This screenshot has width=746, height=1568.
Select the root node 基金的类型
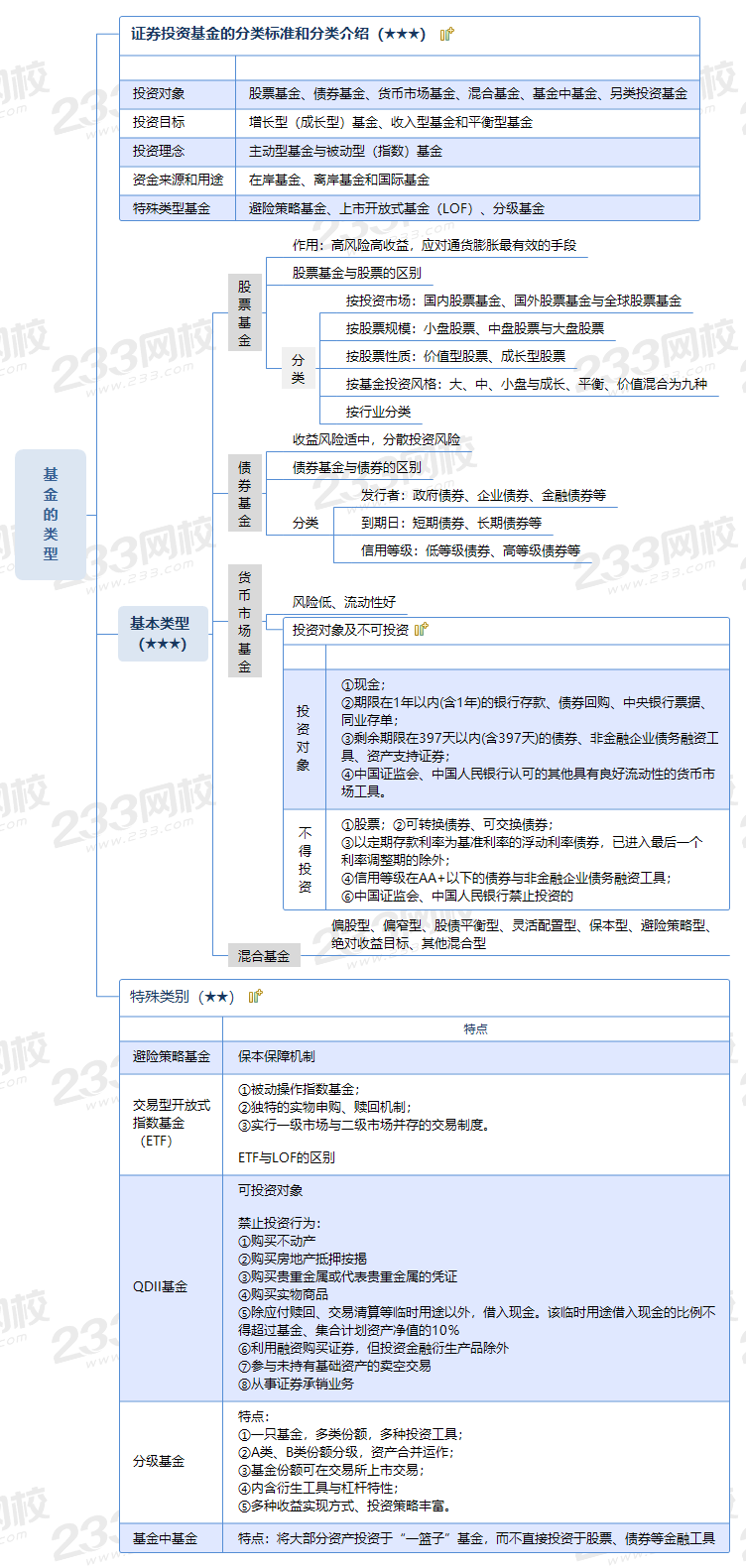point(51,515)
